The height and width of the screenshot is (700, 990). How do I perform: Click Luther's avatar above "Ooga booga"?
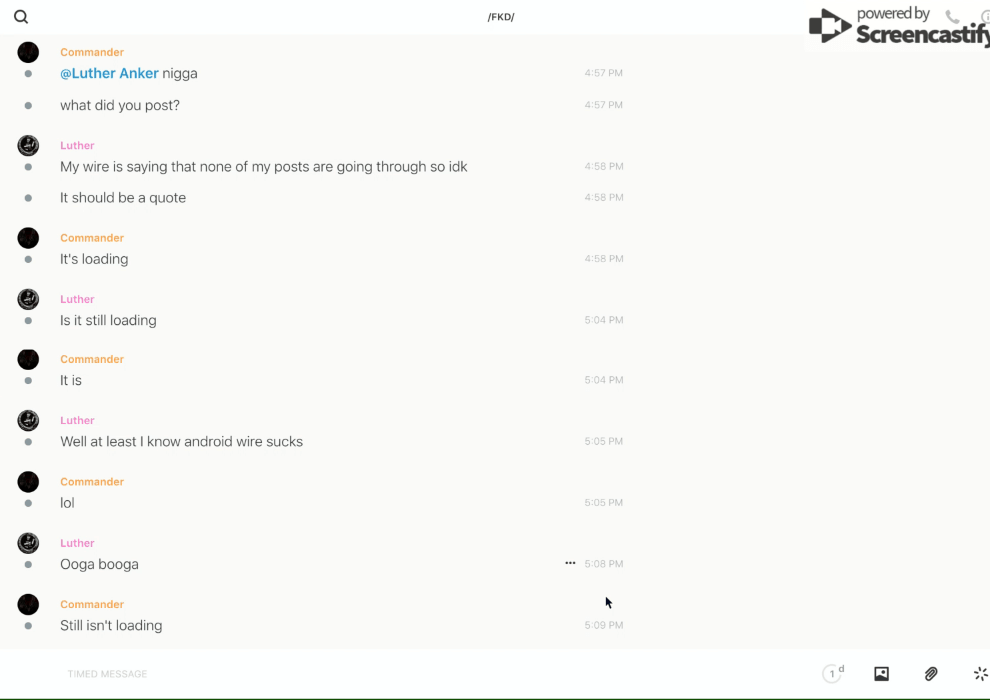(28, 543)
